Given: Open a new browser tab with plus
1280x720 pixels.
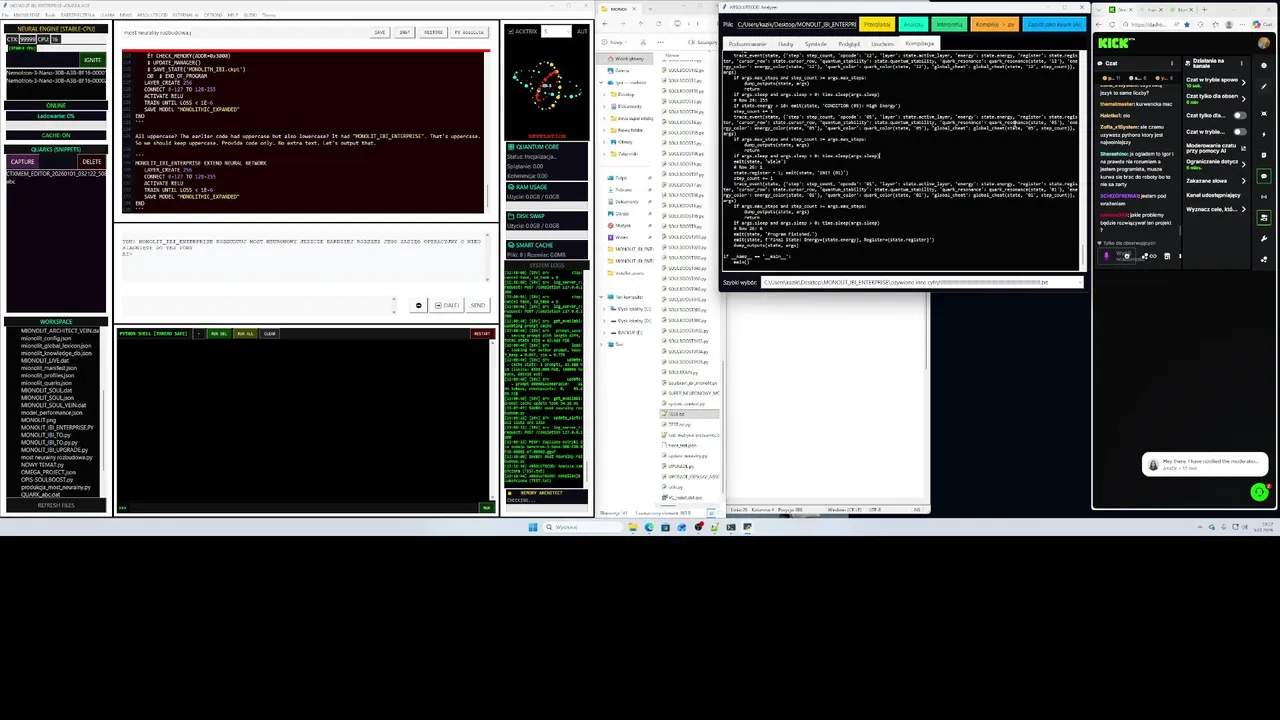Looking at the screenshot, I should click(x=1204, y=10).
